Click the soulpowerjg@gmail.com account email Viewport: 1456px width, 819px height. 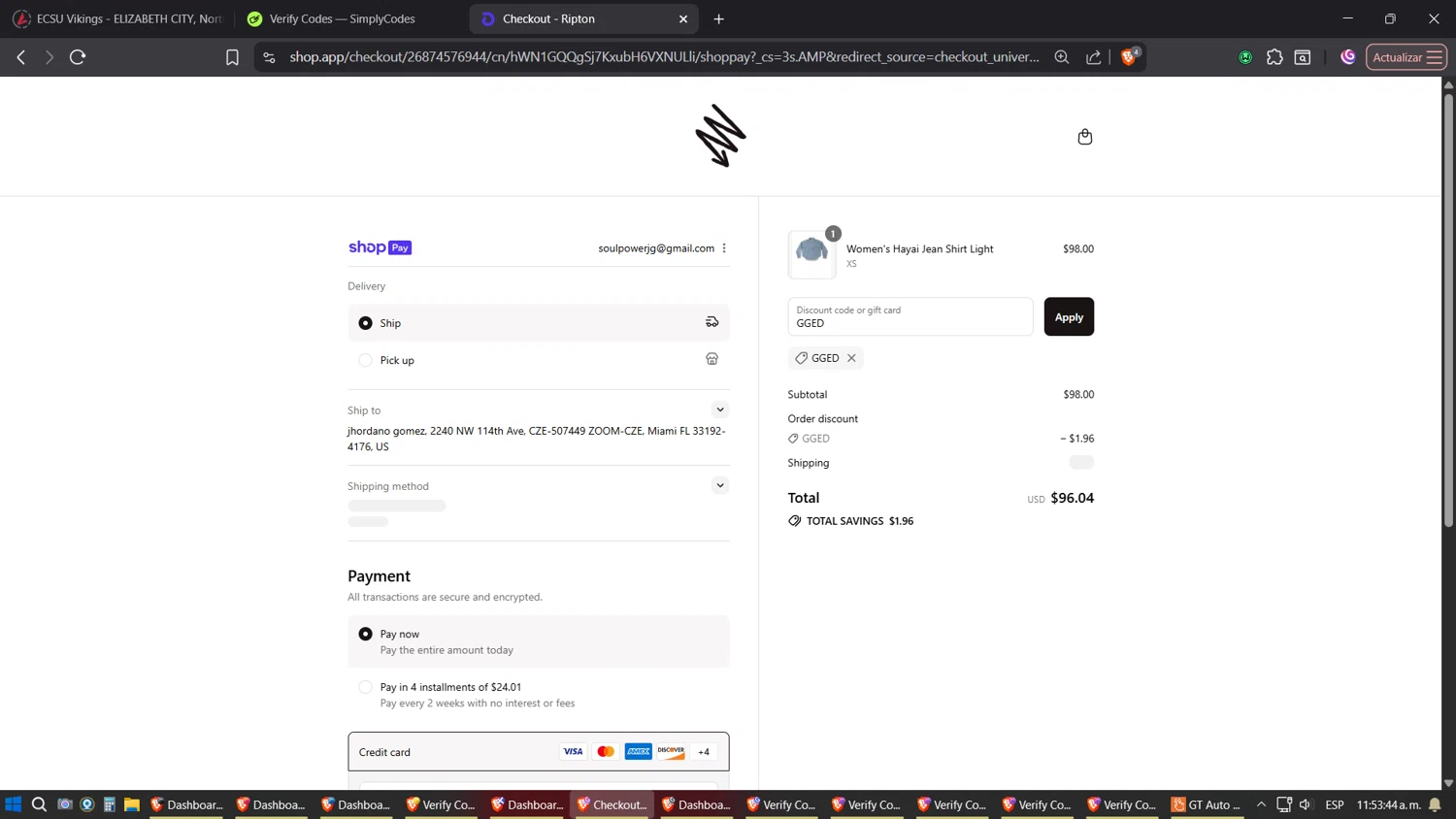coord(656,248)
